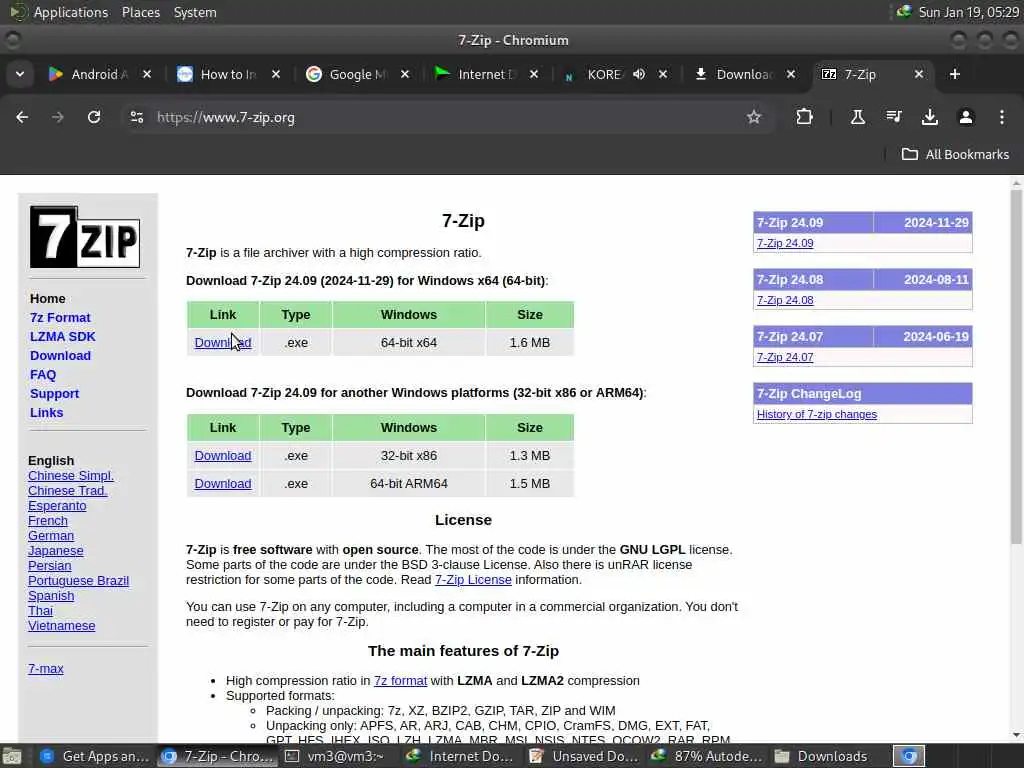Switch language to Esperanto
The width and height of the screenshot is (1024, 768).
click(x=57, y=505)
